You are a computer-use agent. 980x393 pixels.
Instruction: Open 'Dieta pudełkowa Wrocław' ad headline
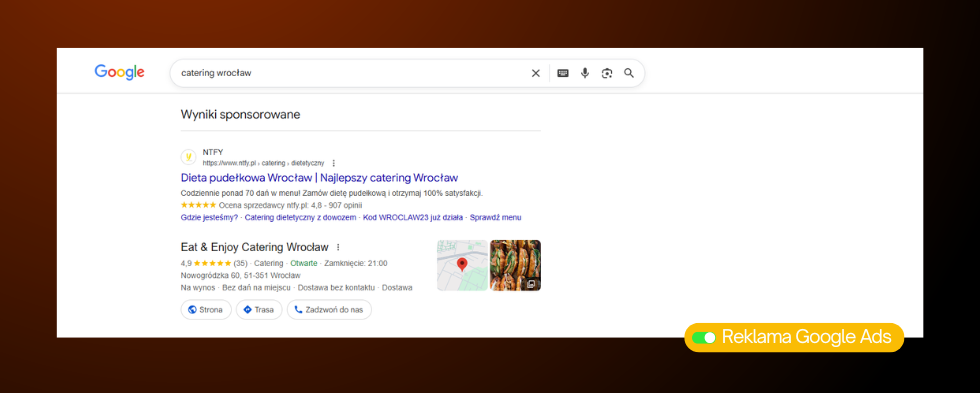click(319, 177)
